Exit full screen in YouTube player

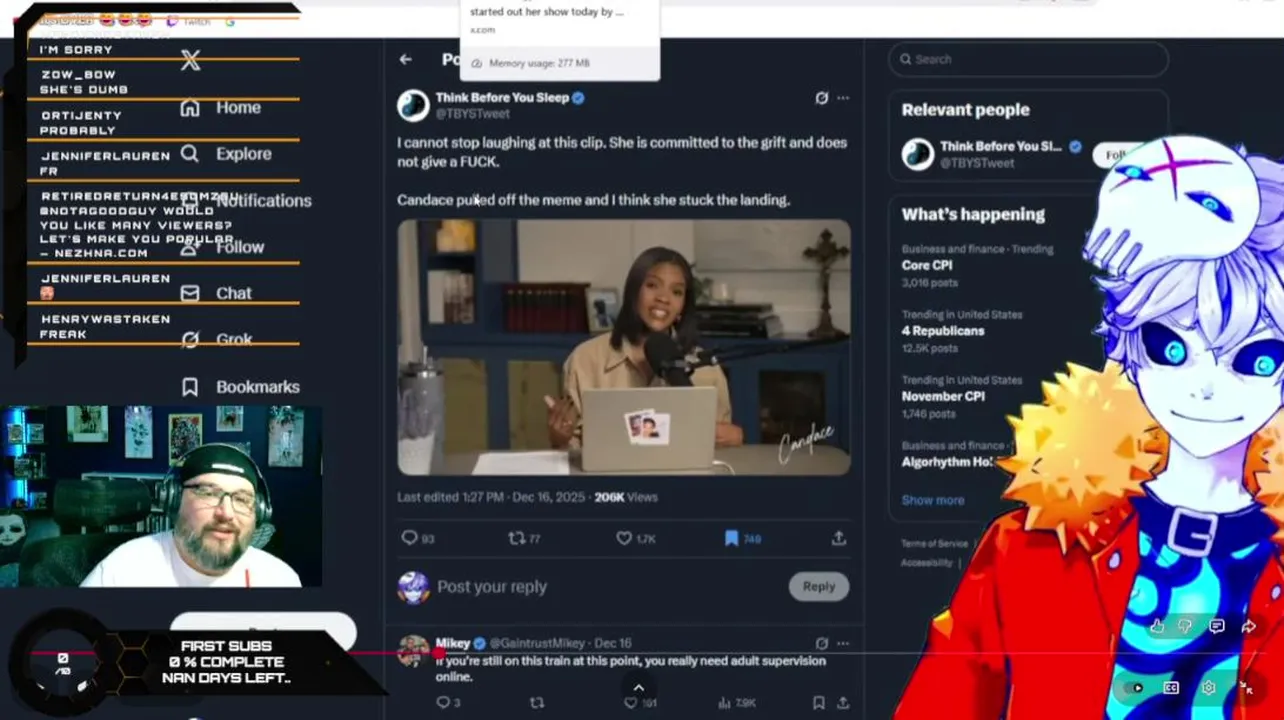click(1246, 688)
